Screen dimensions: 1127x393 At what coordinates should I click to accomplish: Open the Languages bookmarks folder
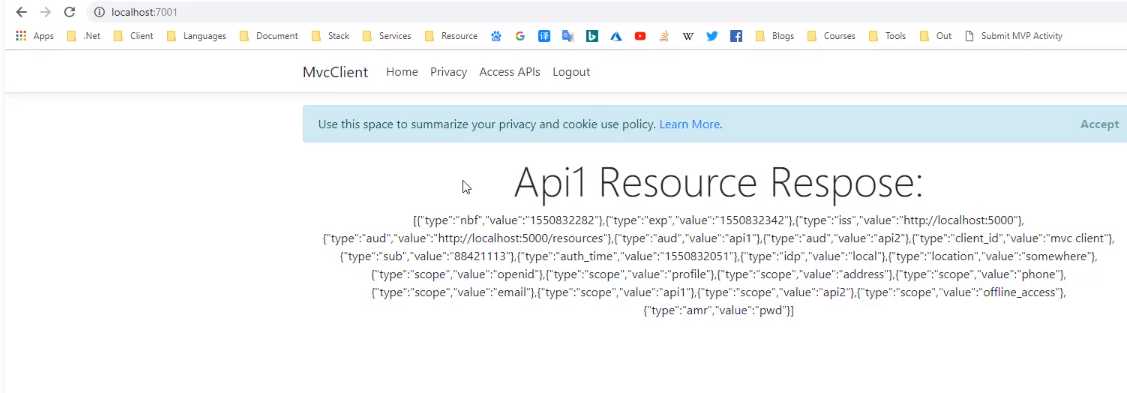tap(196, 36)
